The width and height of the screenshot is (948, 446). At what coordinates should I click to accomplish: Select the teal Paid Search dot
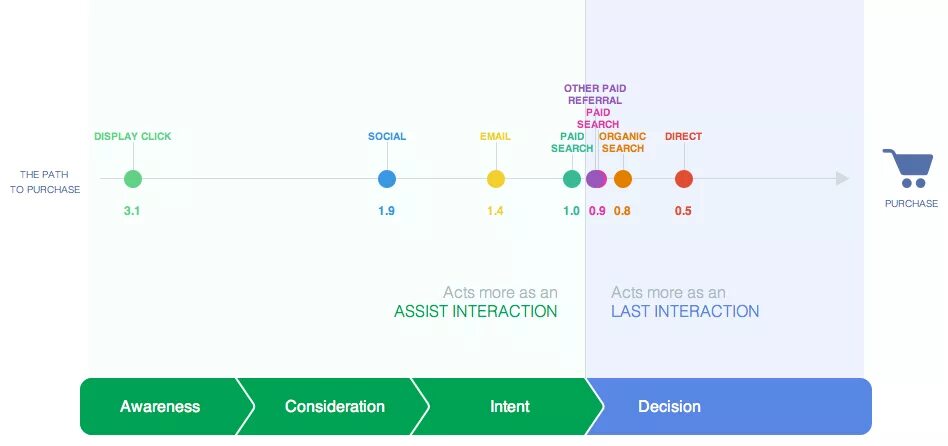572,179
